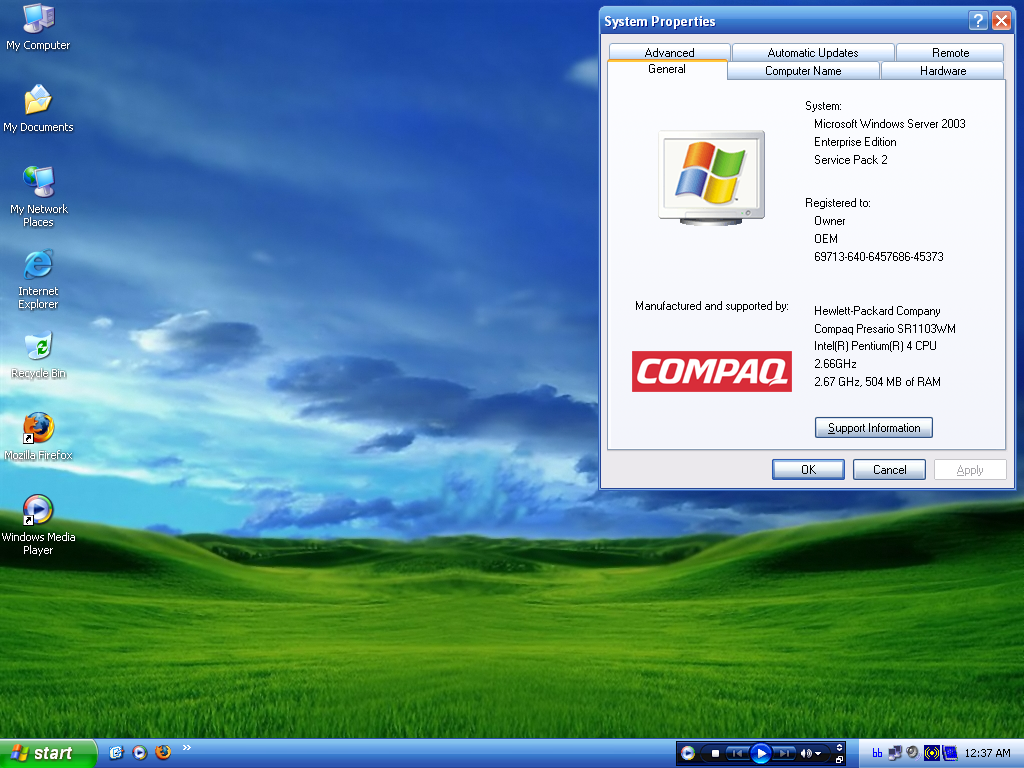Select the My Documents desktop icon
The image size is (1024, 768).
38,108
